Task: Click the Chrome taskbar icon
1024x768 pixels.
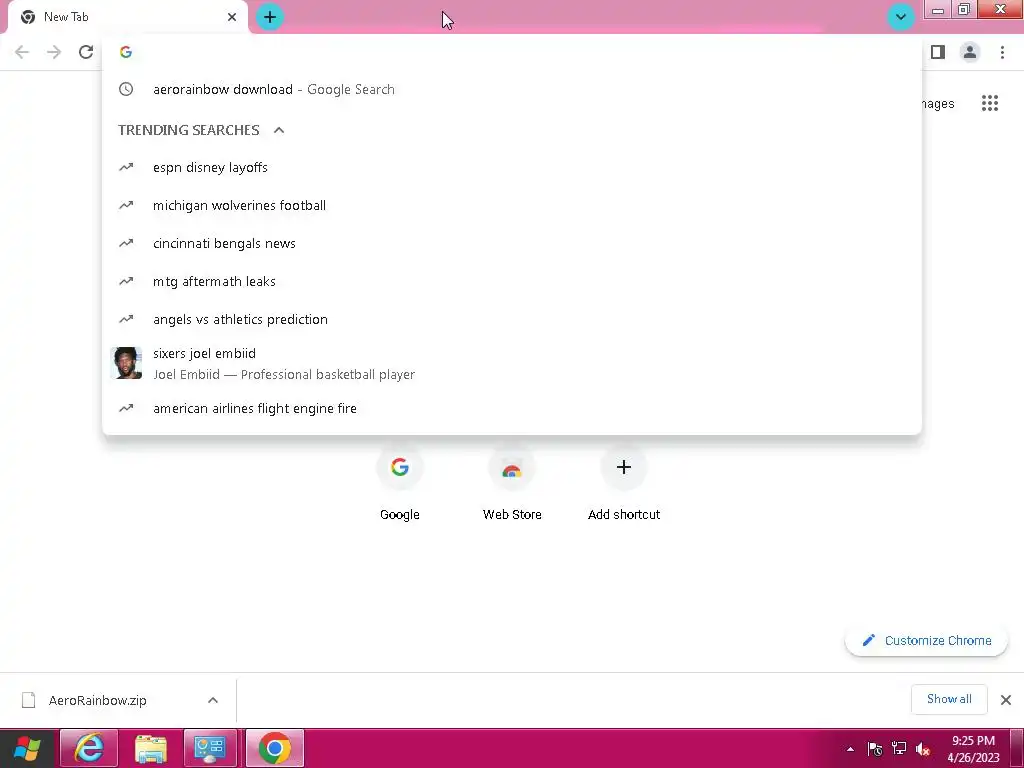Action: click(274, 748)
